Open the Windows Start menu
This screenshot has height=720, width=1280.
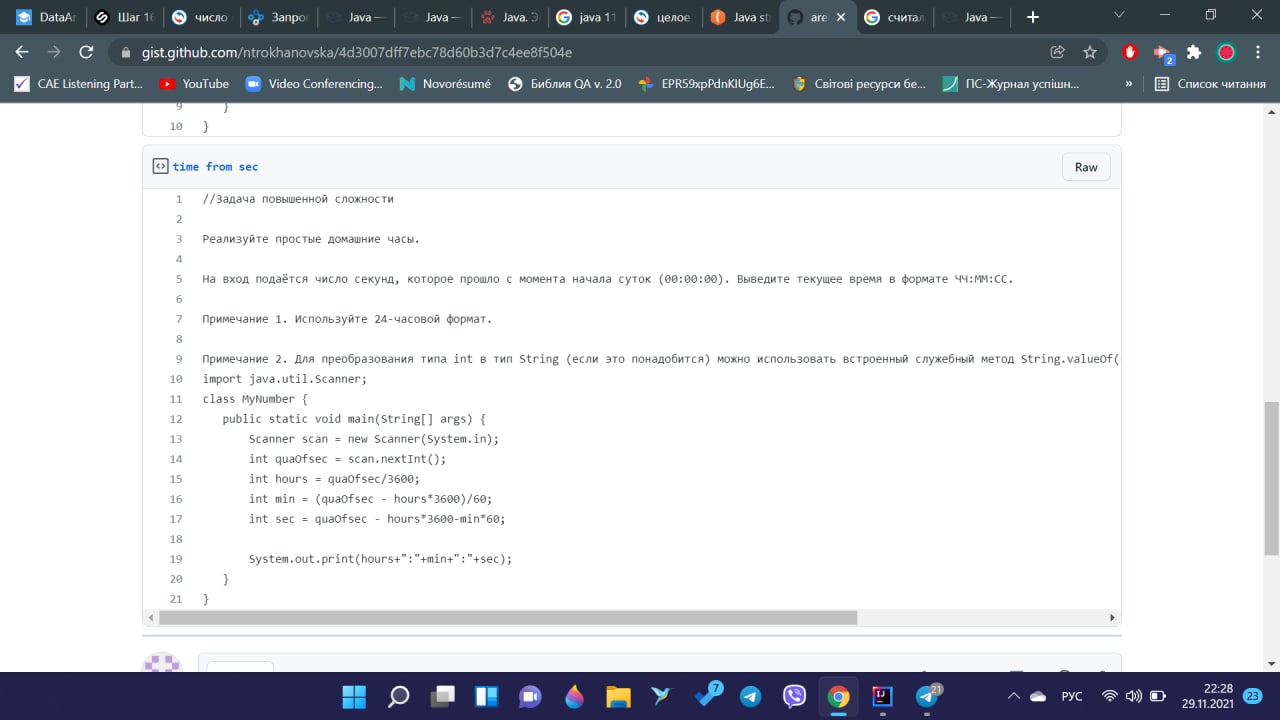click(x=354, y=696)
